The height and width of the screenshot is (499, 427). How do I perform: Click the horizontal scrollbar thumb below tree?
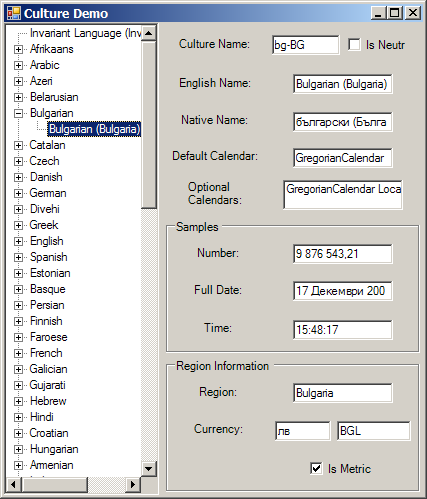point(55,484)
